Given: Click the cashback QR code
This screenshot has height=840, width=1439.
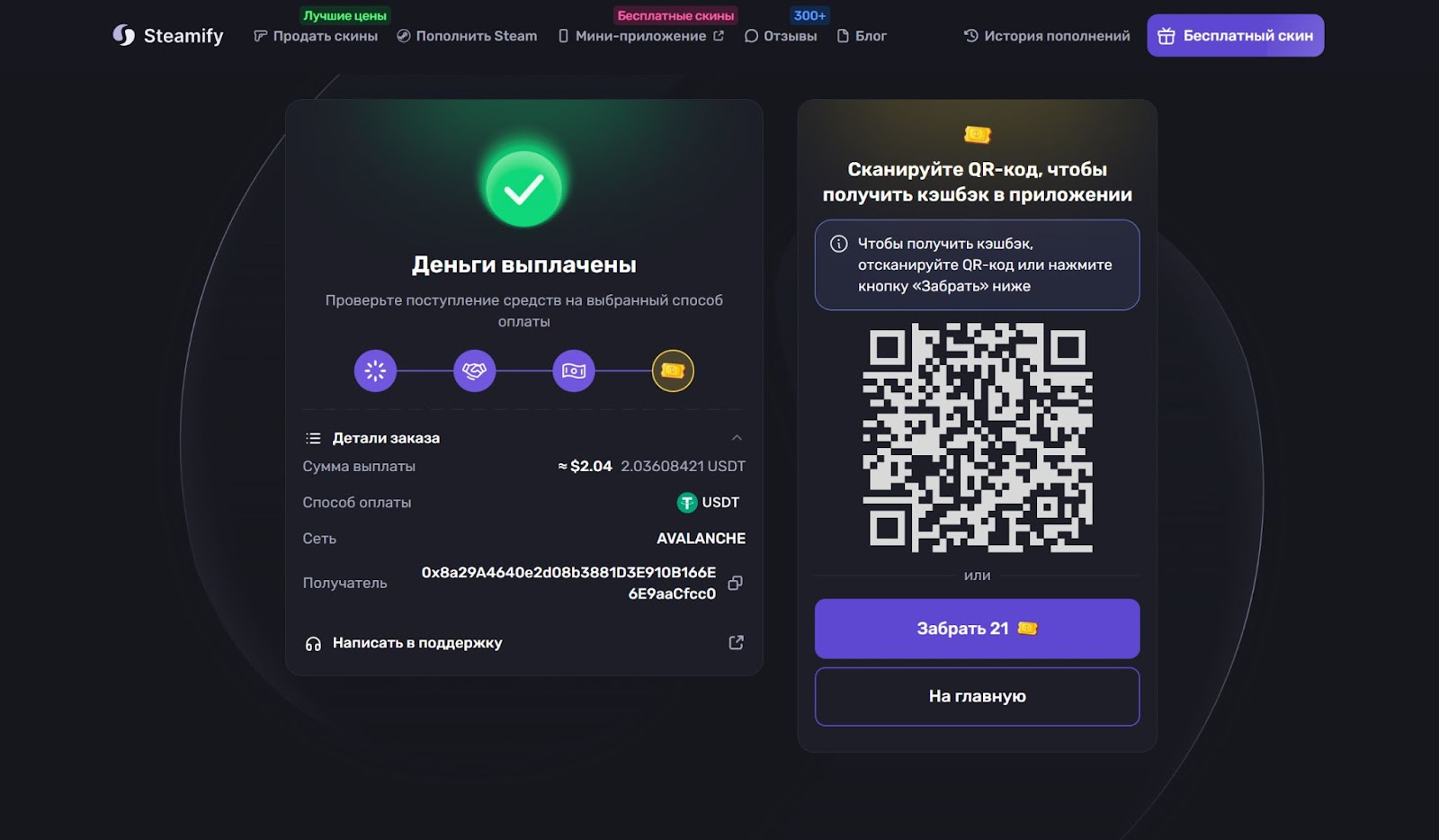Looking at the screenshot, I should tap(977, 437).
